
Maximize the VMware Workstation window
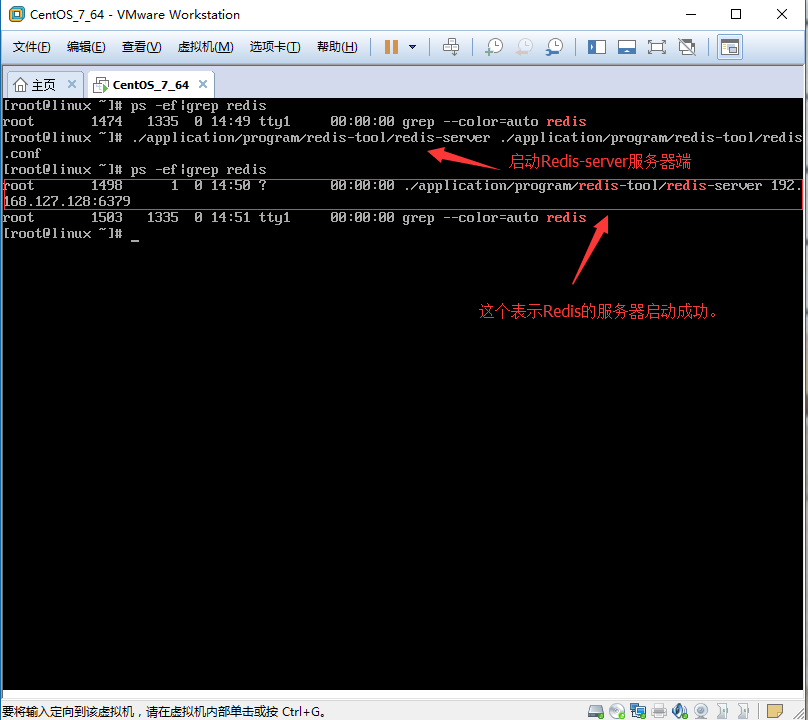pyautogui.click(x=736, y=14)
